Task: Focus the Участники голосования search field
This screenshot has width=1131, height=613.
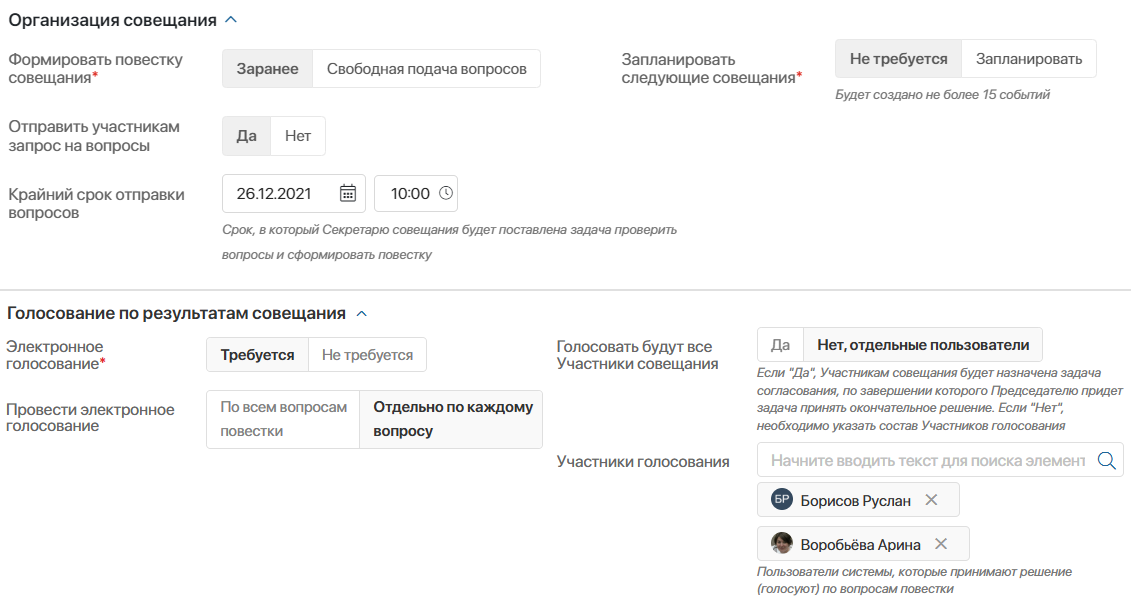Action: coord(941,460)
